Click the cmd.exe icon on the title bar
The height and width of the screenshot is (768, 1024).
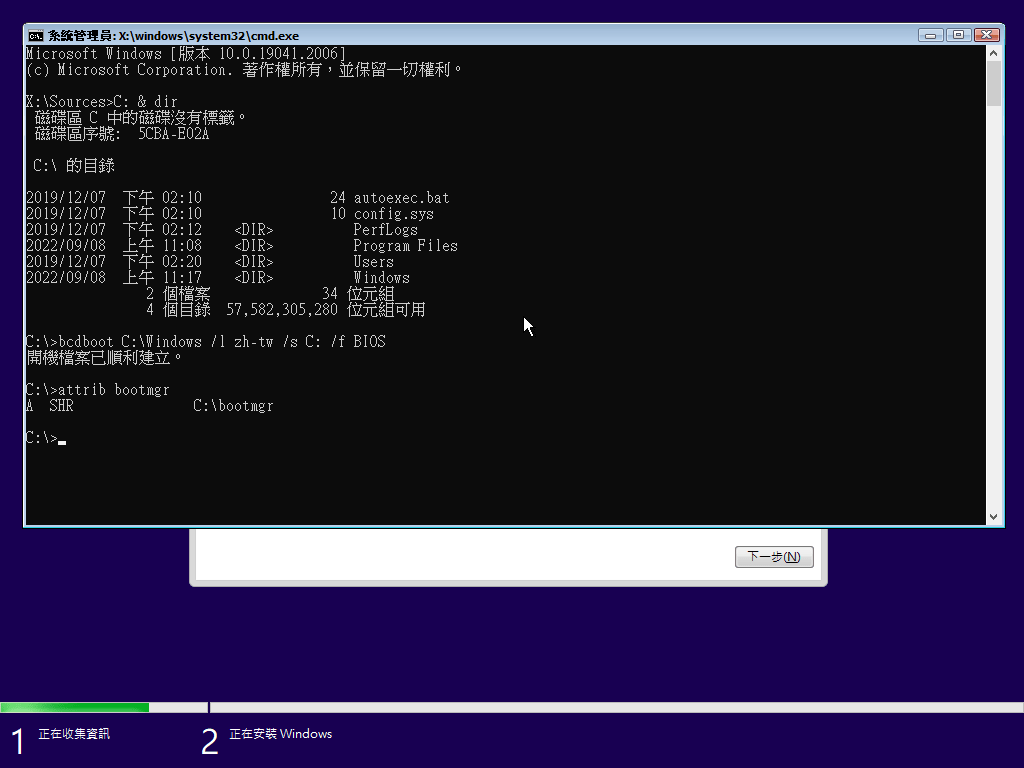point(33,33)
